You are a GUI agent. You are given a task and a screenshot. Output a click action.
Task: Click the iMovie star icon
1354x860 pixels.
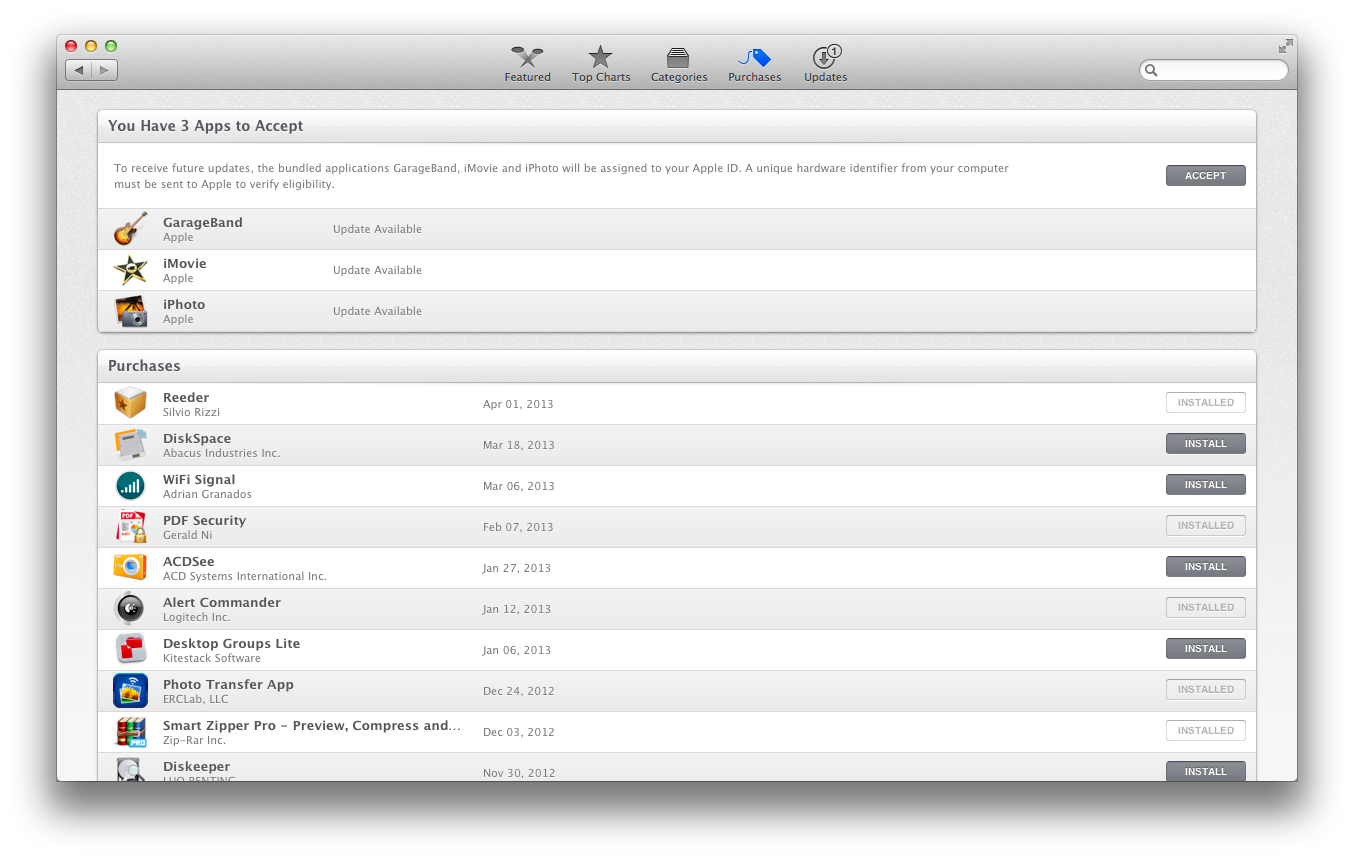tap(131, 270)
